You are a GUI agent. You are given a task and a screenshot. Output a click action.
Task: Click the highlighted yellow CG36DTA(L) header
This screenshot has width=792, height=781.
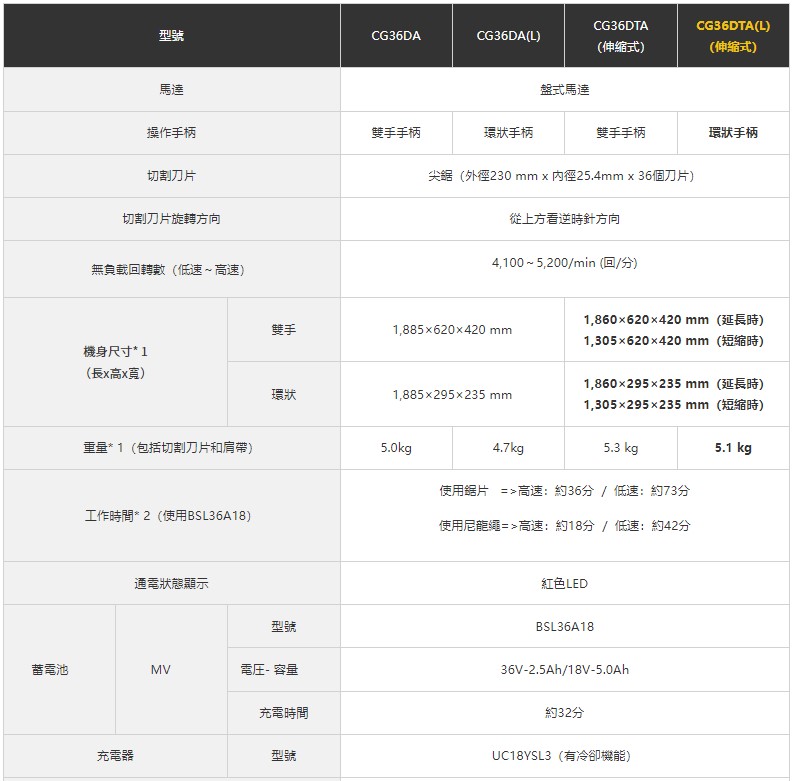tap(733, 36)
